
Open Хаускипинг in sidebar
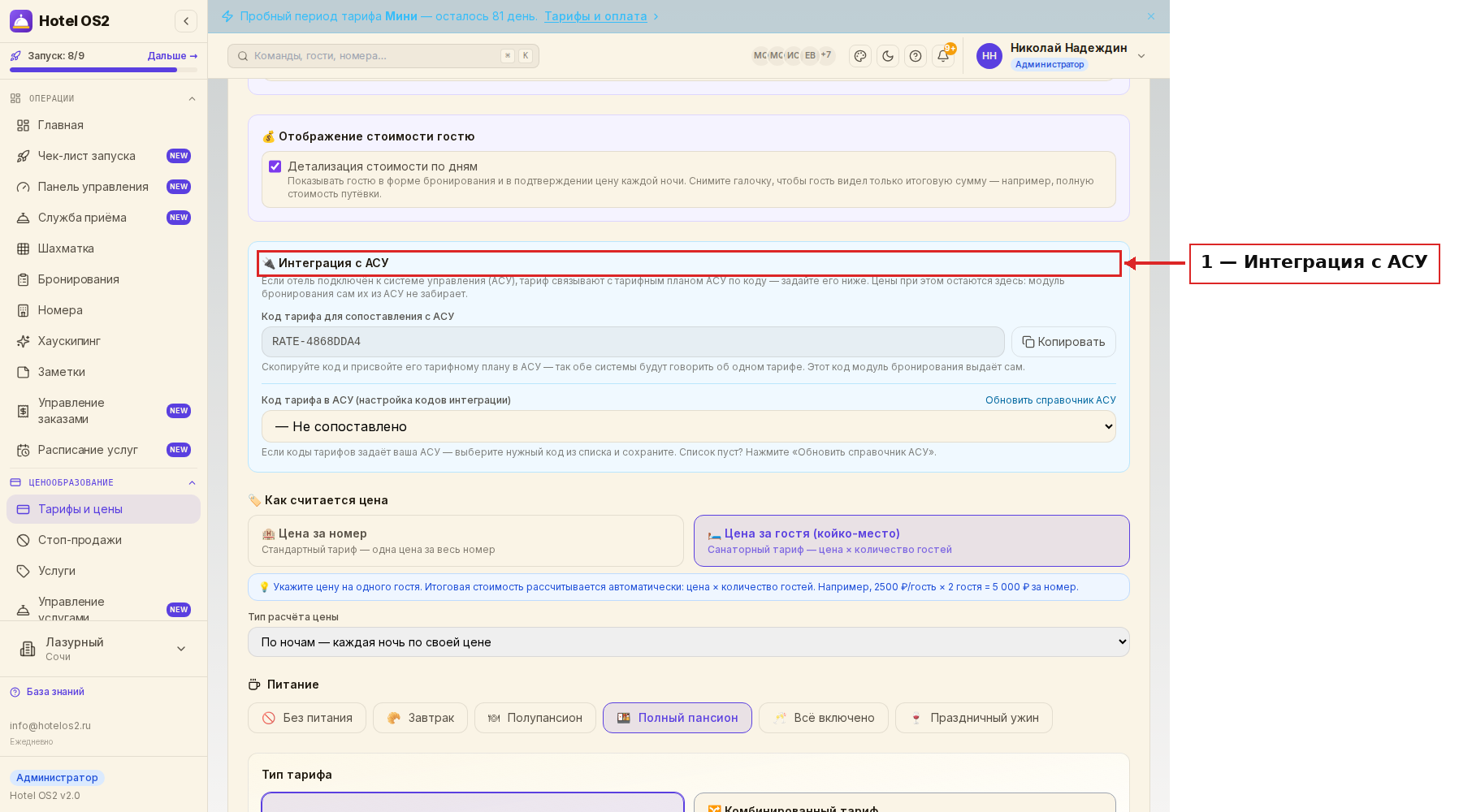tap(103, 341)
